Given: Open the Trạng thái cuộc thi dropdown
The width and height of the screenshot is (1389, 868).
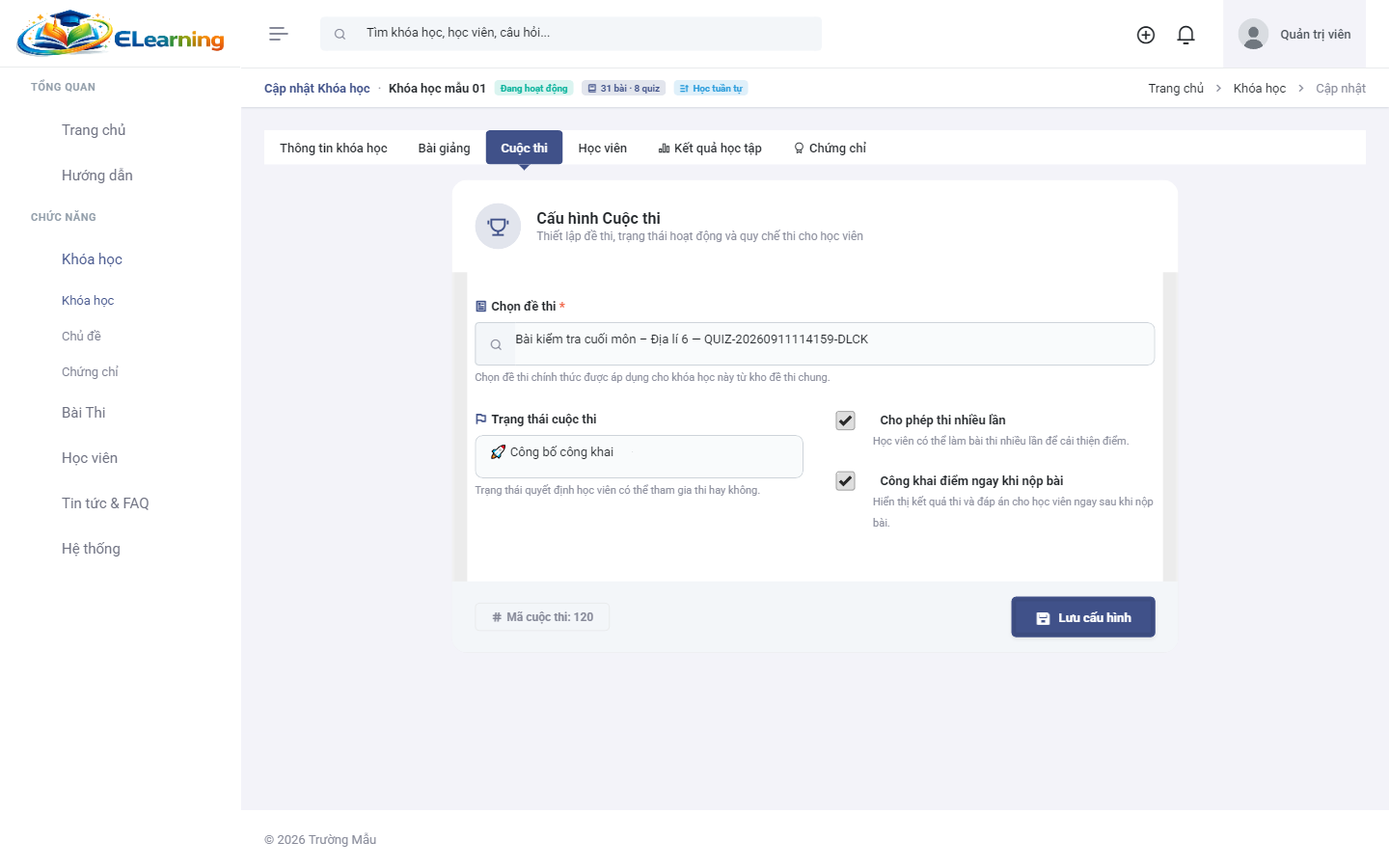Looking at the screenshot, I should point(639,456).
